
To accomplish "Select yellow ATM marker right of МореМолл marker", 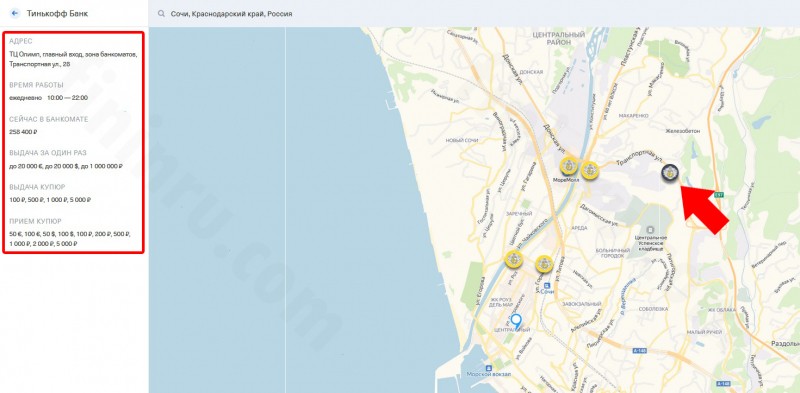I will (x=589, y=170).
